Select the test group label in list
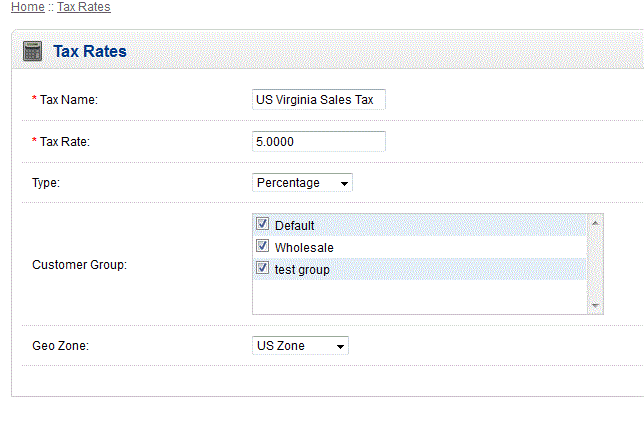The height and width of the screenshot is (423, 644). click(x=302, y=269)
